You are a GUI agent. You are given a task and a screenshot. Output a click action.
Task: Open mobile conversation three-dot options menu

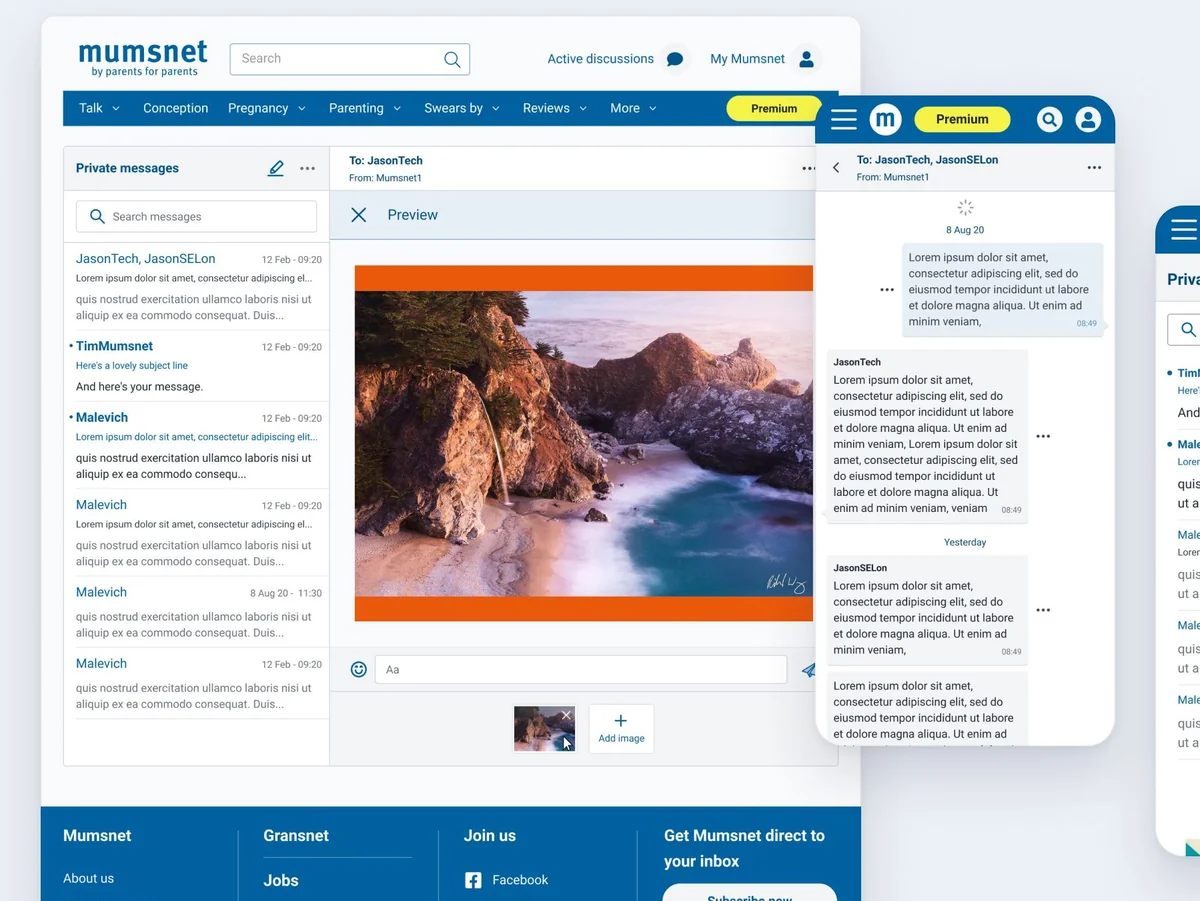point(1094,168)
